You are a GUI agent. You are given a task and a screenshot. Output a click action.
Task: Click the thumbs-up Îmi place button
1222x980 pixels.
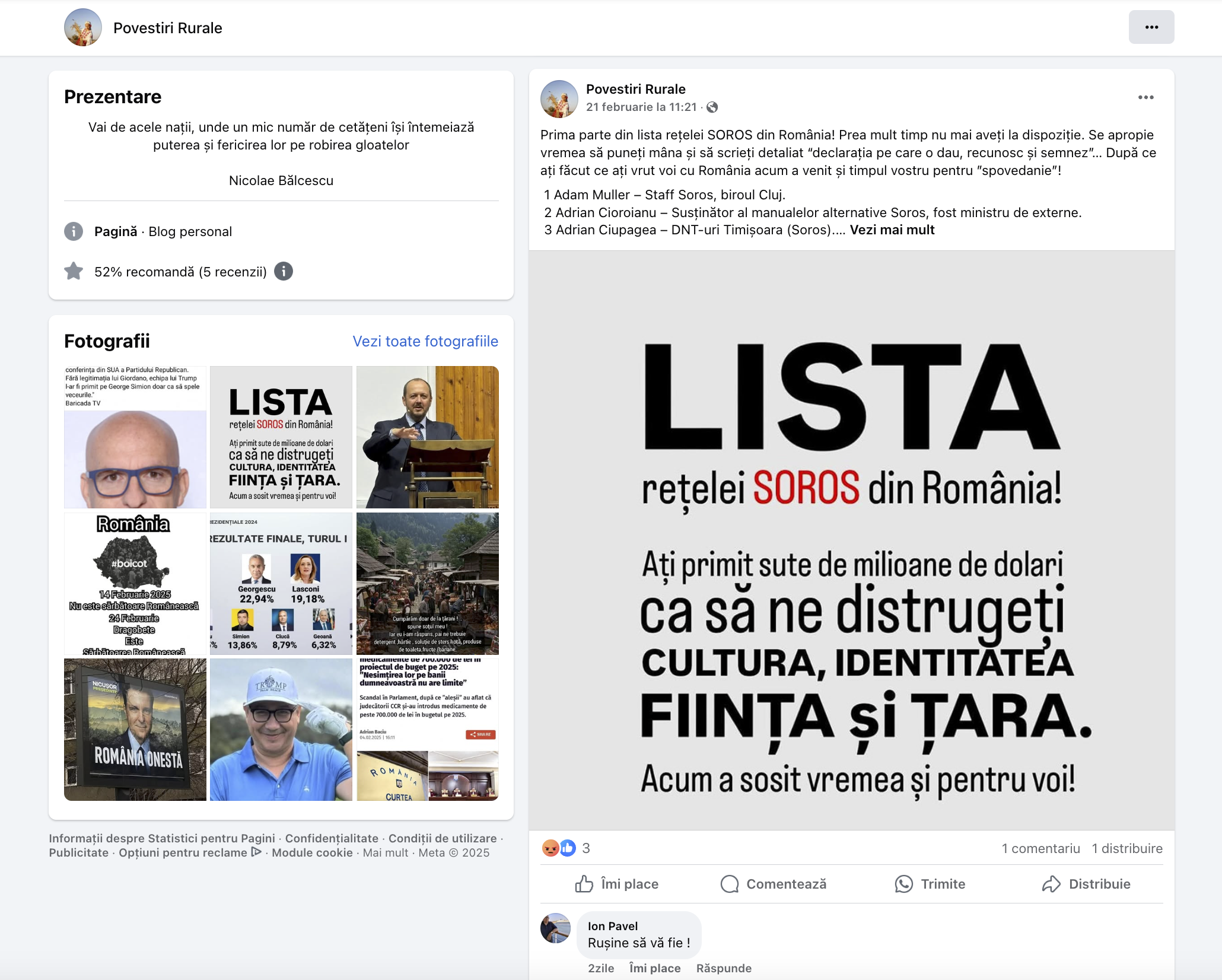(617, 884)
